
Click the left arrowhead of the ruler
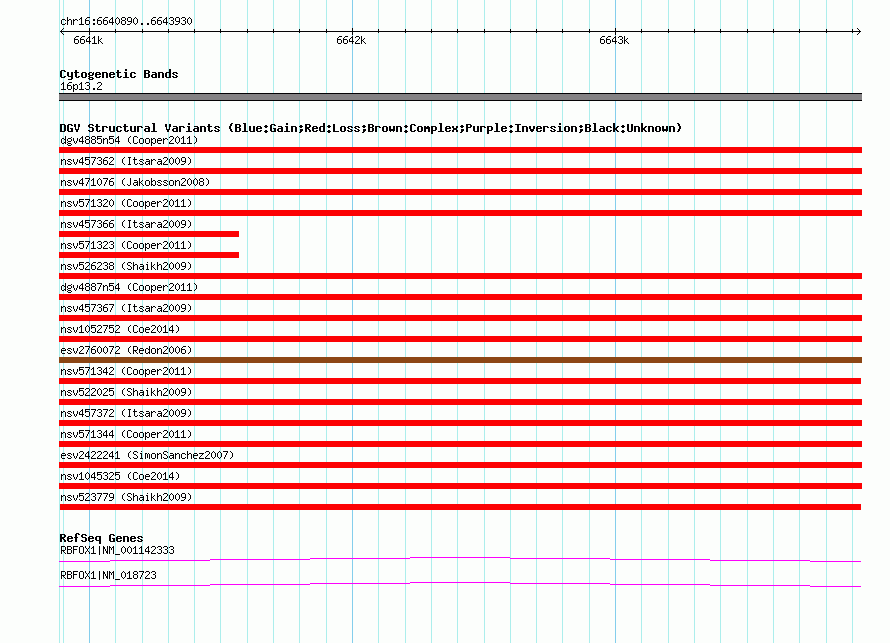(x=62, y=31)
